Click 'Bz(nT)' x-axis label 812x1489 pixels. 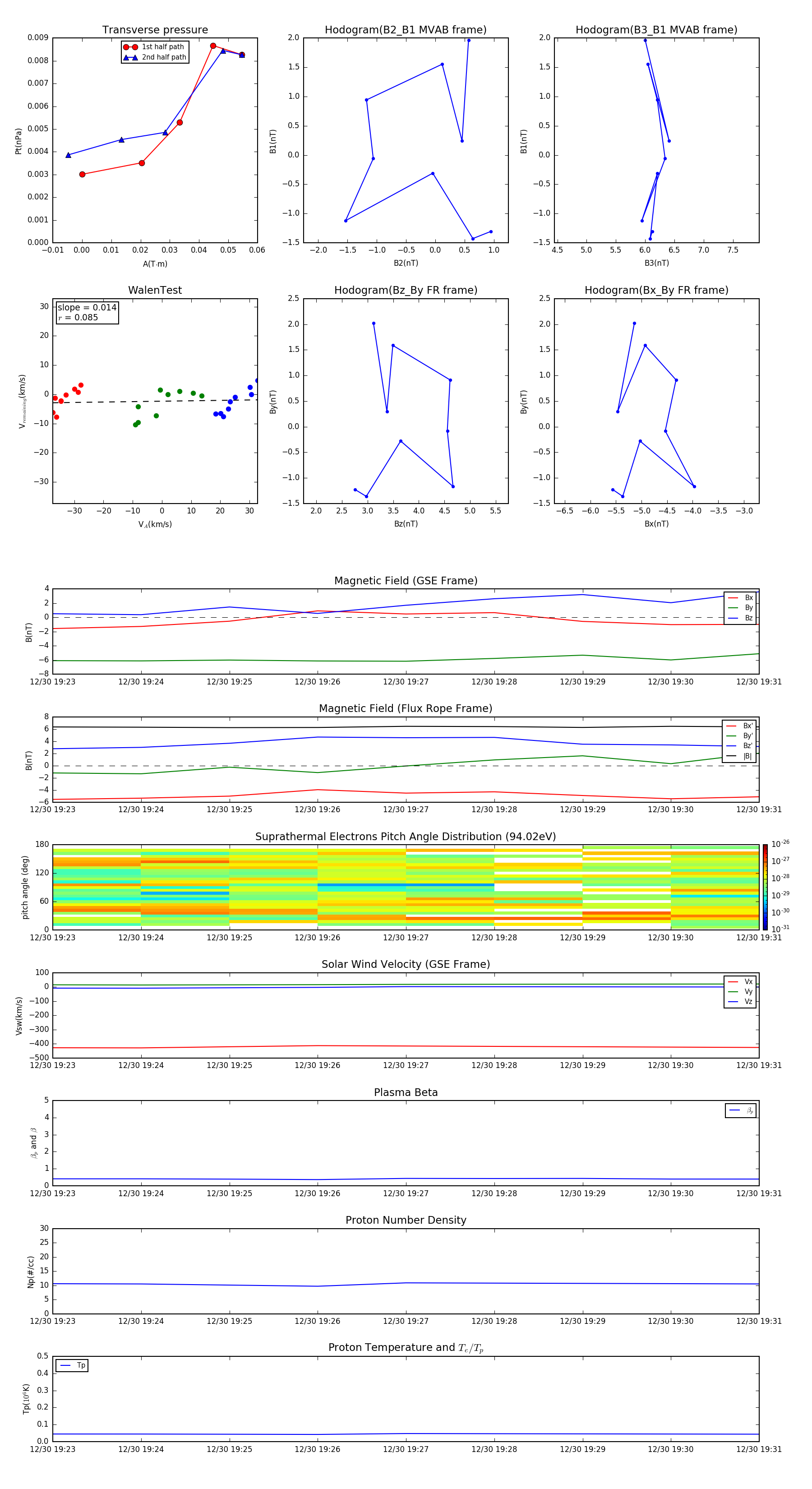coord(406,524)
